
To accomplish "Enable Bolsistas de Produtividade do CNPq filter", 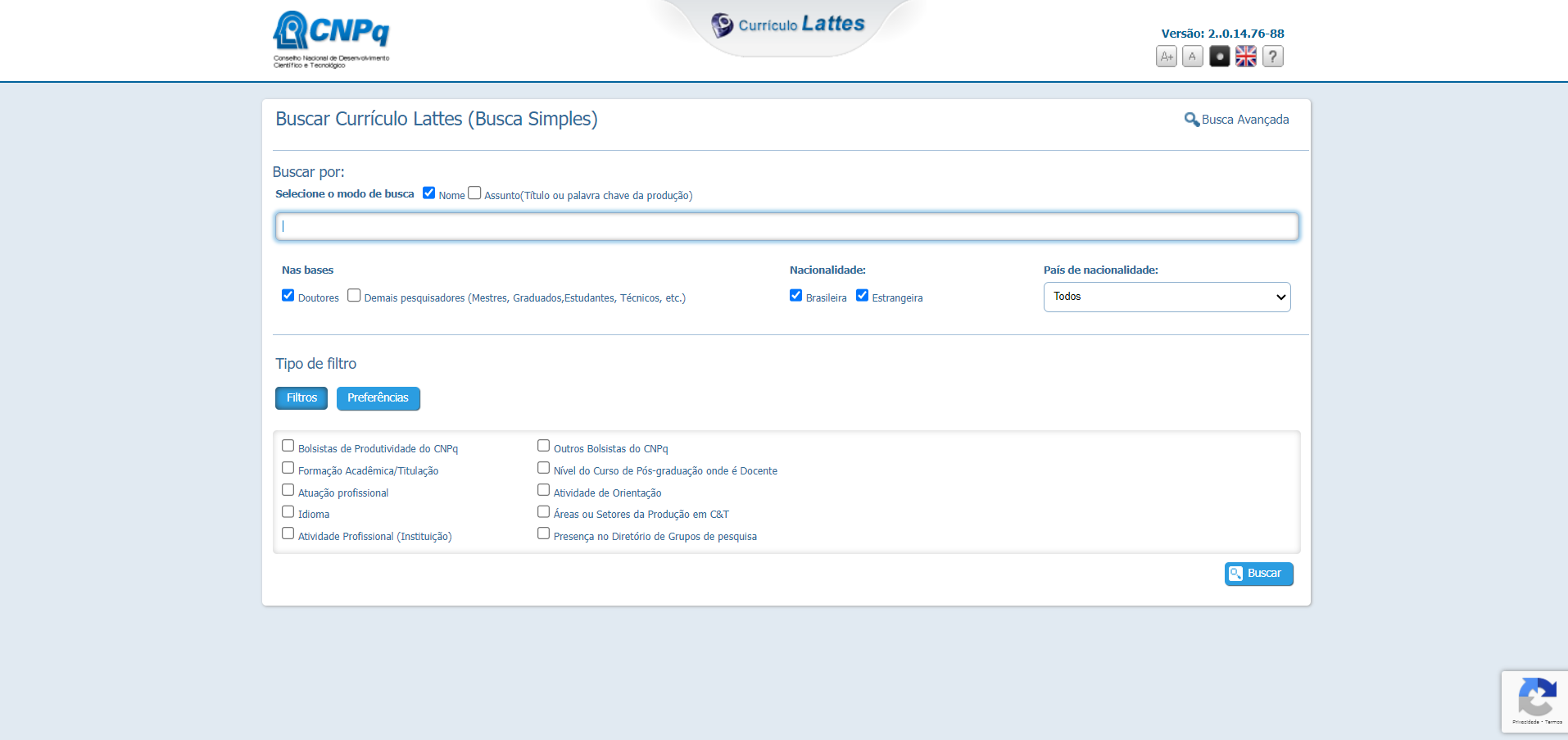I will 288,446.
